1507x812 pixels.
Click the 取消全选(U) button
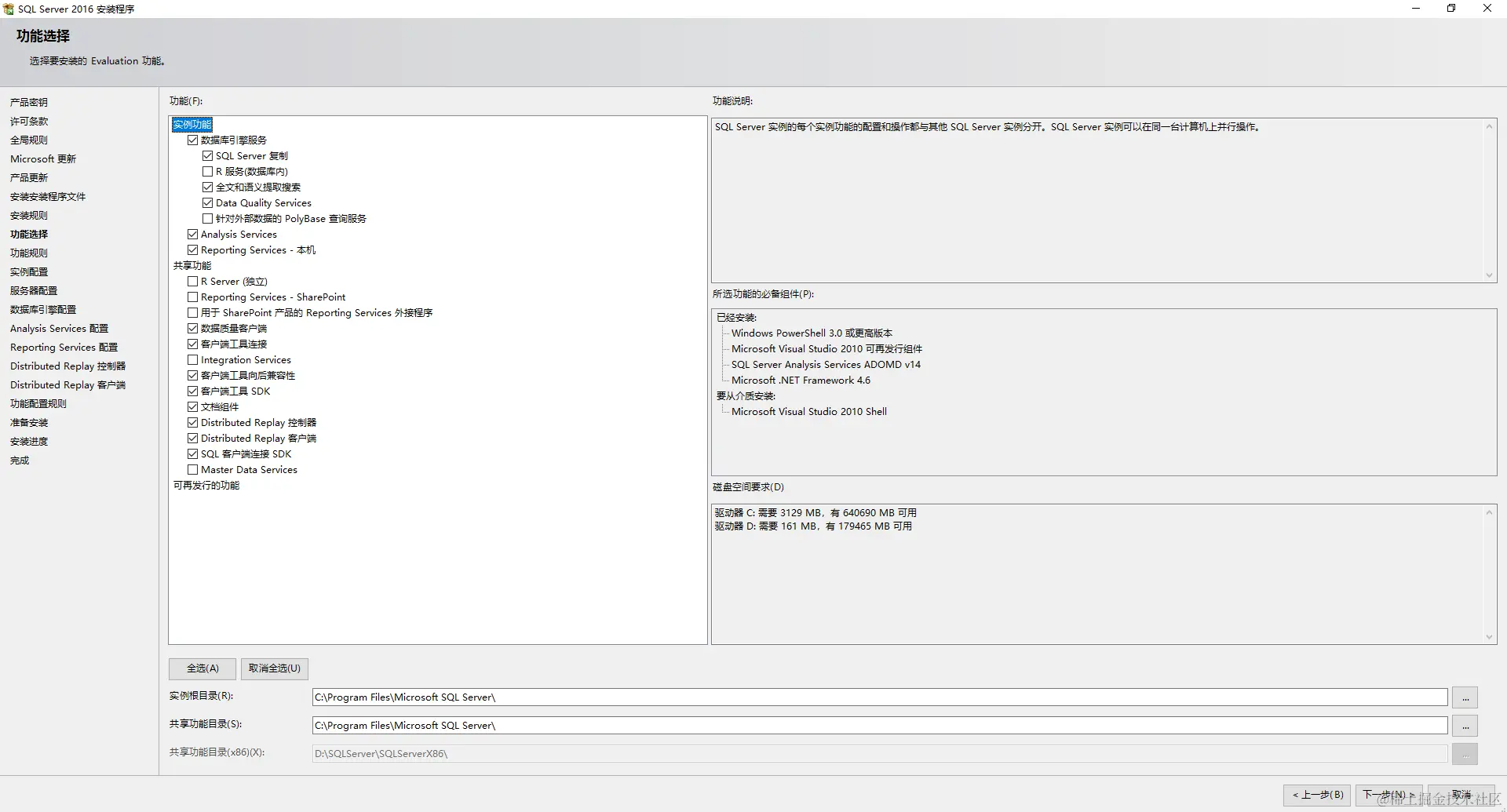(275, 668)
